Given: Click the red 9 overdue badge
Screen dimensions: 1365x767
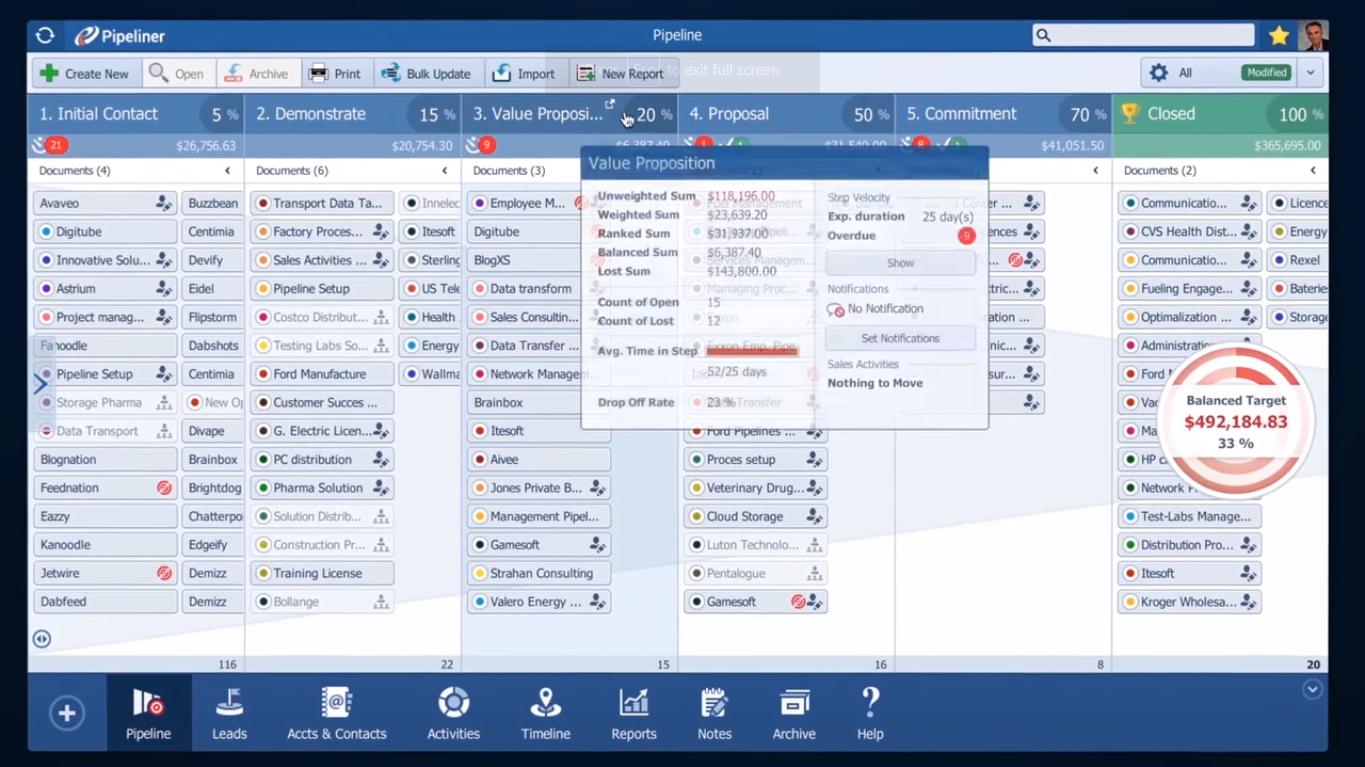Looking at the screenshot, I should pos(487,145).
